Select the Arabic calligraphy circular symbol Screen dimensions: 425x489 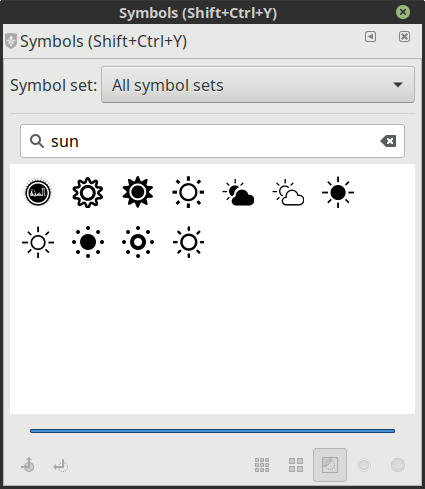38,192
